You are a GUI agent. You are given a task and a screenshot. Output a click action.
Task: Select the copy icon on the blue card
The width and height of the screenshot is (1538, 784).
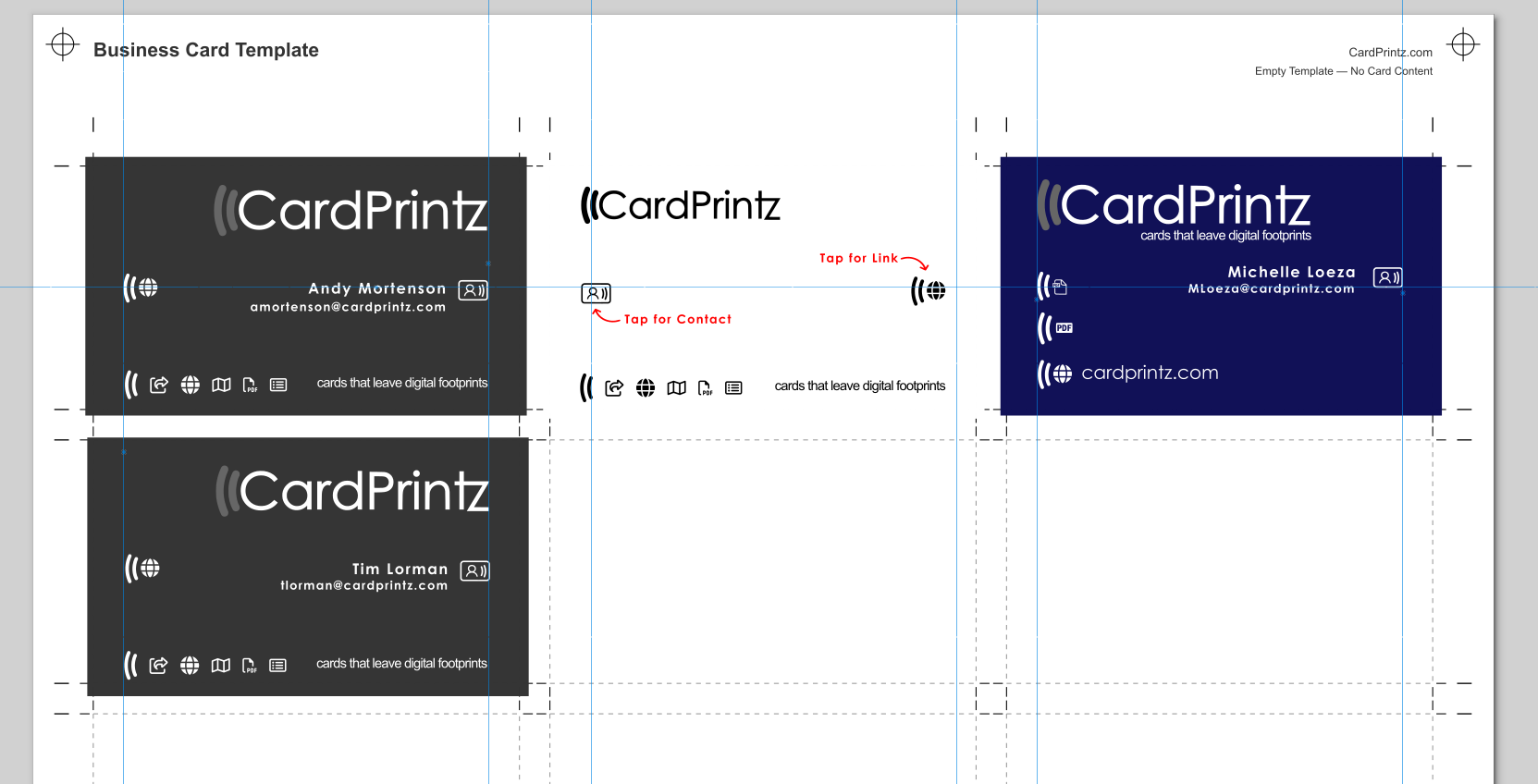(x=1060, y=287)
